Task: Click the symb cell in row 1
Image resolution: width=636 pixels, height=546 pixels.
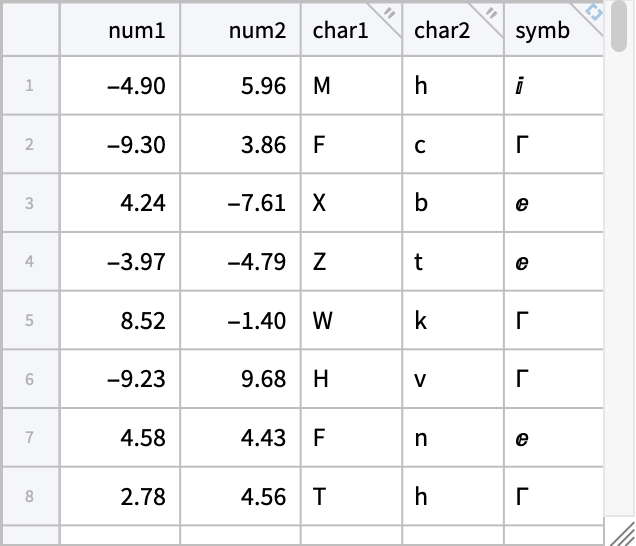Action: tap(553, 86)
